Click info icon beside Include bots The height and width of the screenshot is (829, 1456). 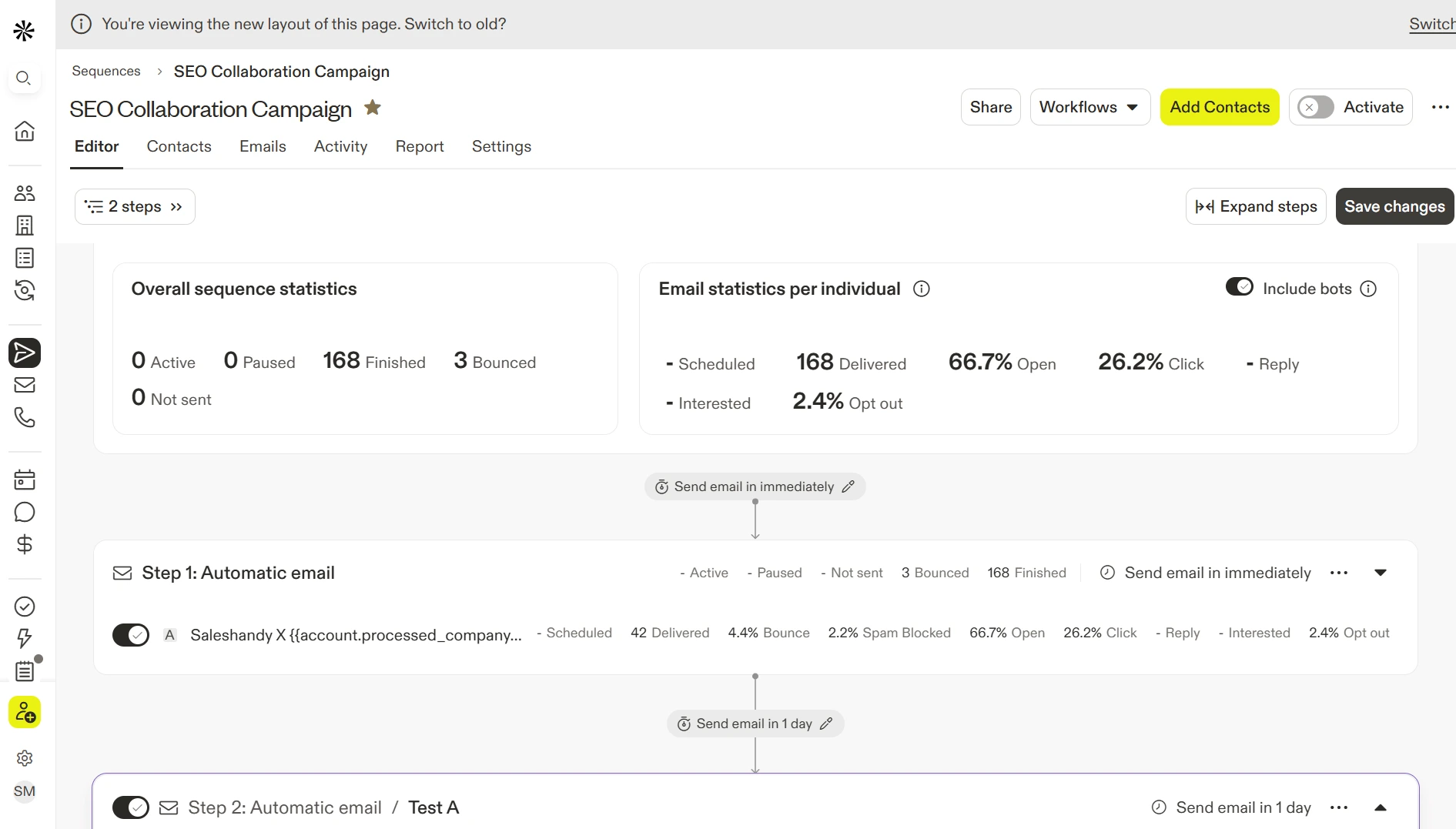(x=1368, y=289)
